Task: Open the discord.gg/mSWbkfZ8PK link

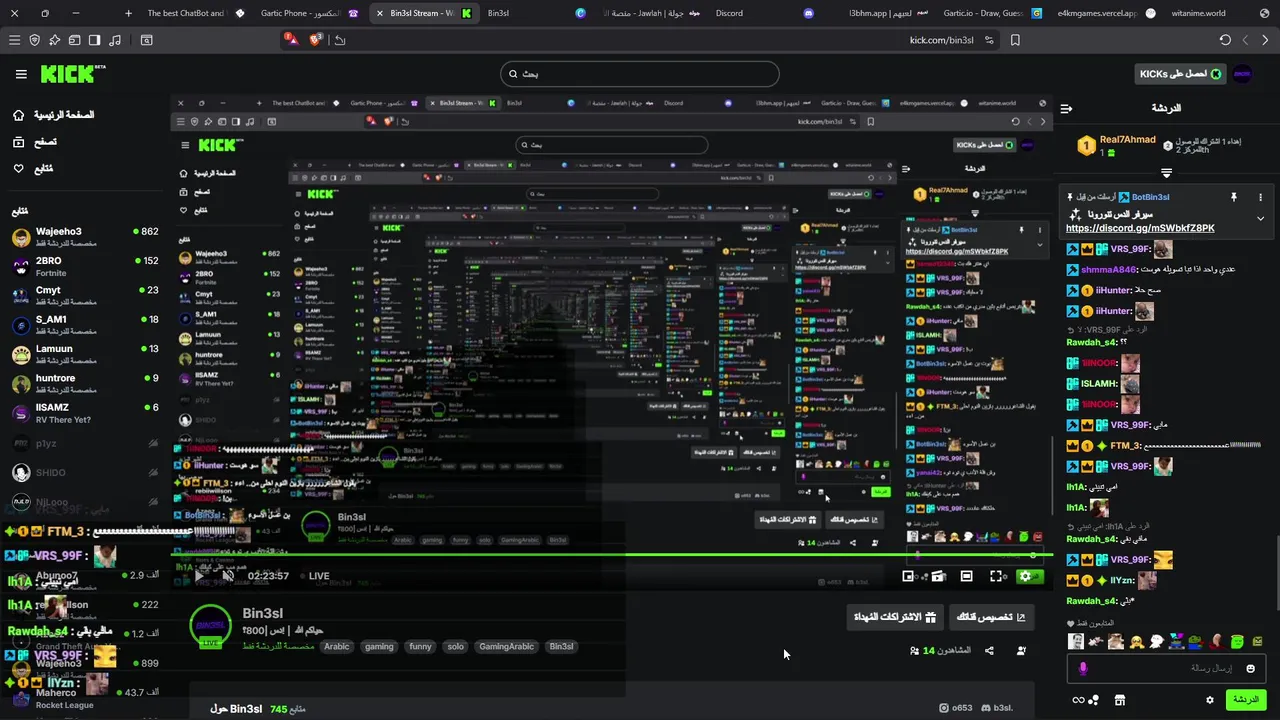Action: [1140, 228]
